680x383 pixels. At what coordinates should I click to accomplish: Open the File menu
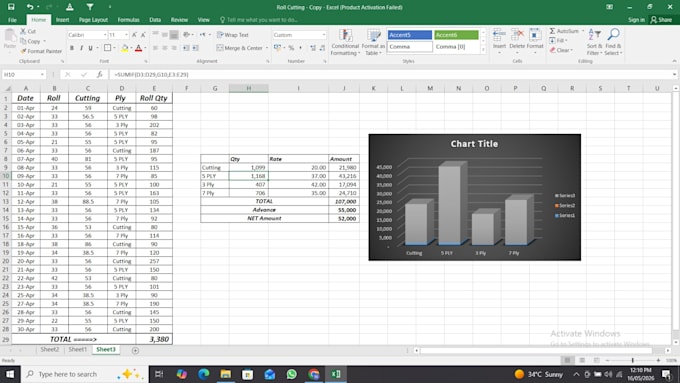coord(12,20)
